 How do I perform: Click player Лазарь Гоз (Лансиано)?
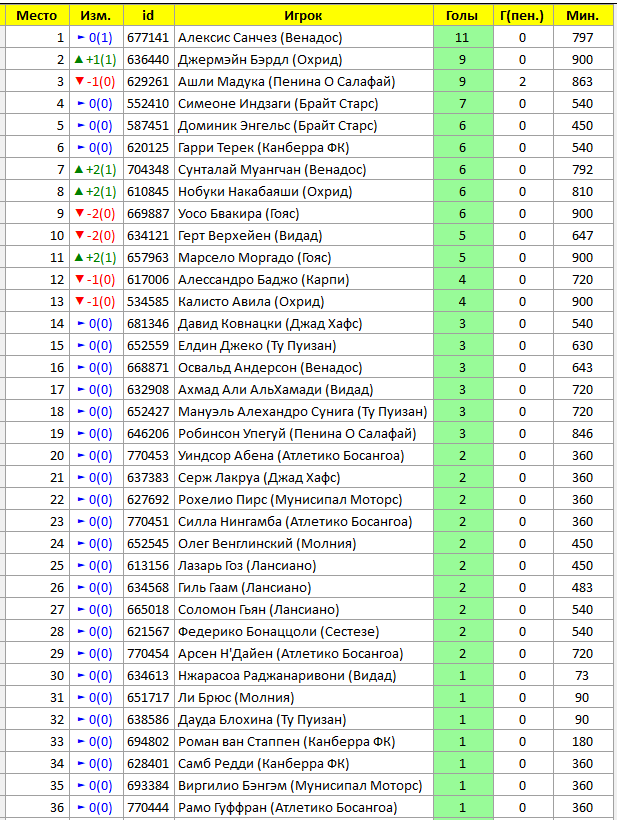click(247, 565)
